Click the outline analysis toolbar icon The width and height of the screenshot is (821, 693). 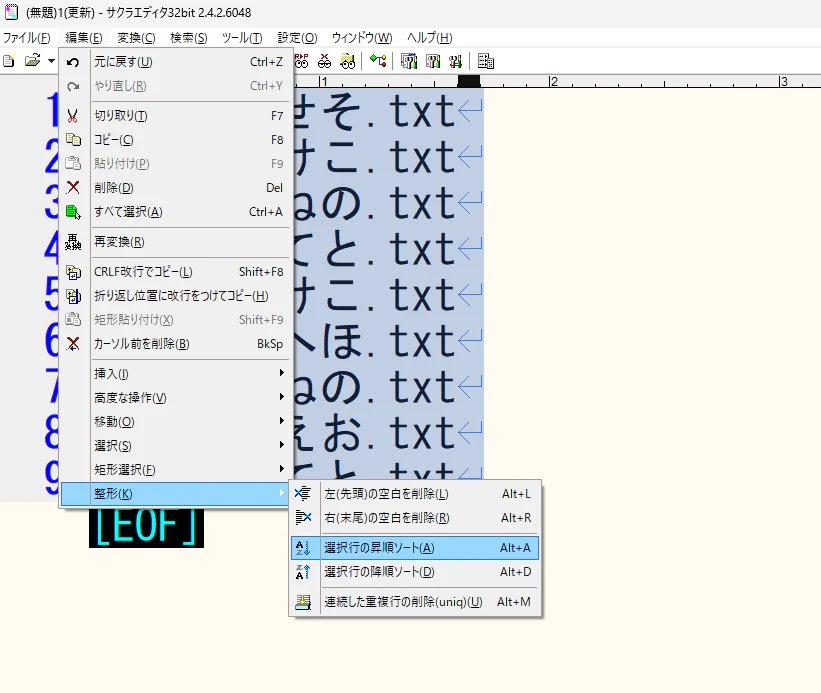pyautogui.click(x=378, y=61)
